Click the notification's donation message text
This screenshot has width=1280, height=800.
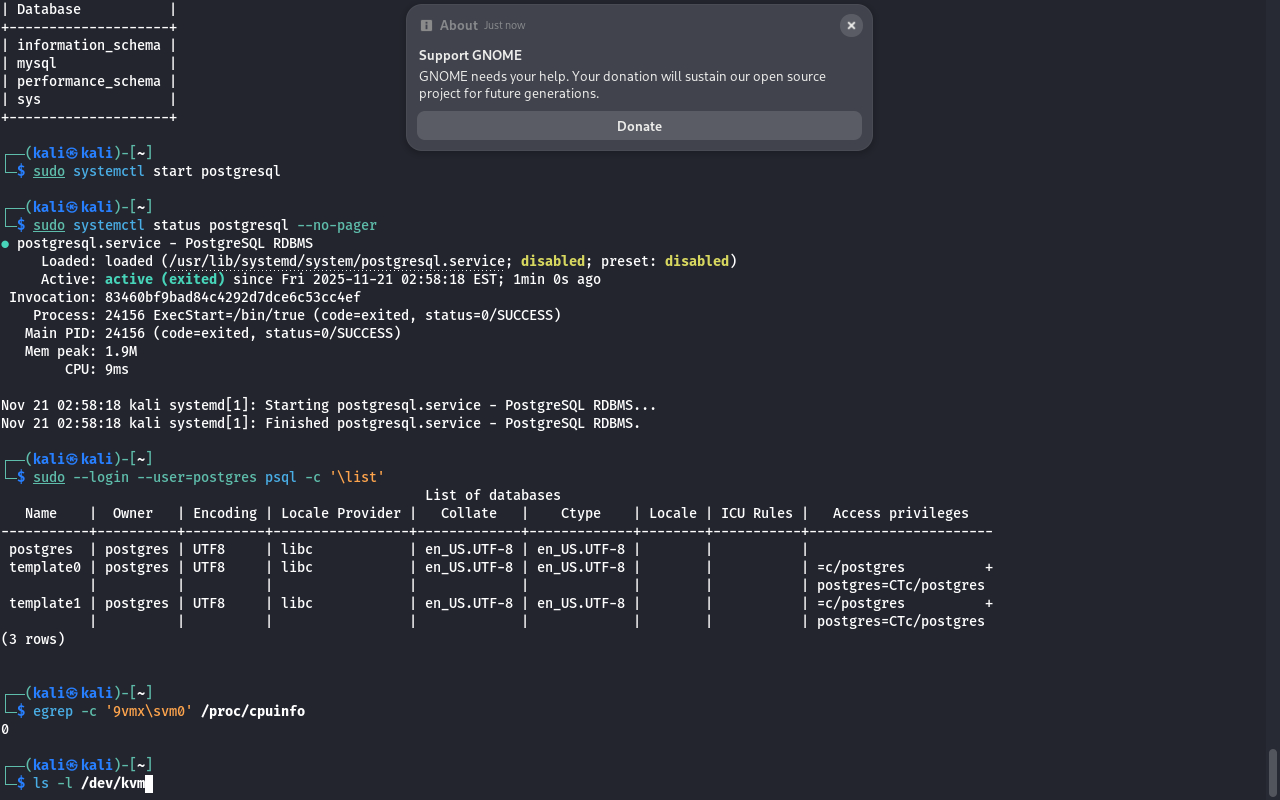[x=622, y=85]
